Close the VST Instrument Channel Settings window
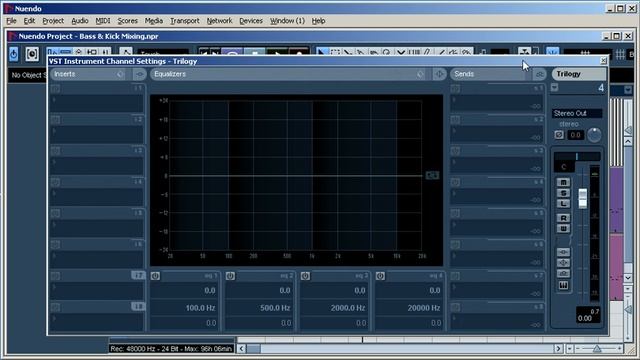Screen dimensions: 640x360 pos(603,61)
